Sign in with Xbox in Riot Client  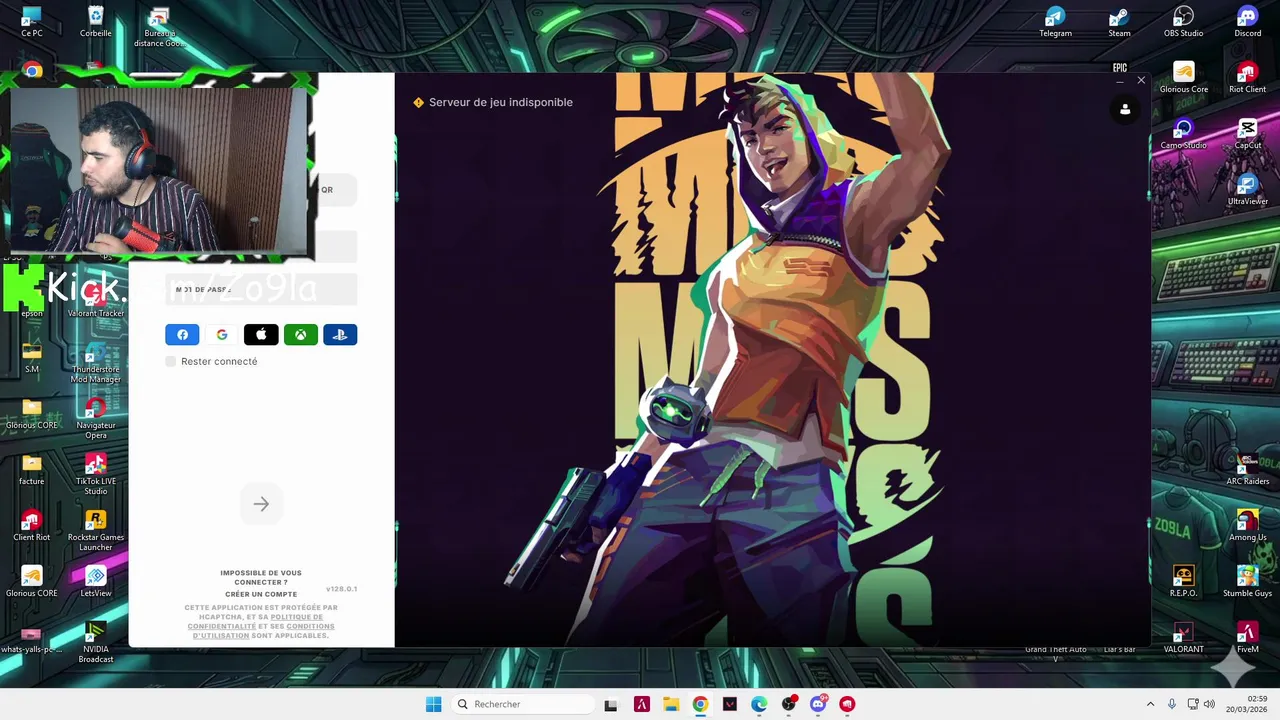(301, 335)
